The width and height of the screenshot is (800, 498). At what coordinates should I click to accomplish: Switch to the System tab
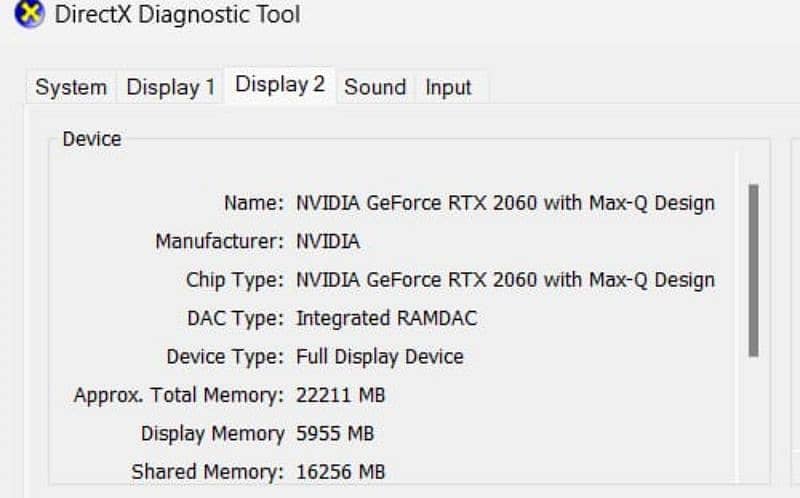point(70,87)
